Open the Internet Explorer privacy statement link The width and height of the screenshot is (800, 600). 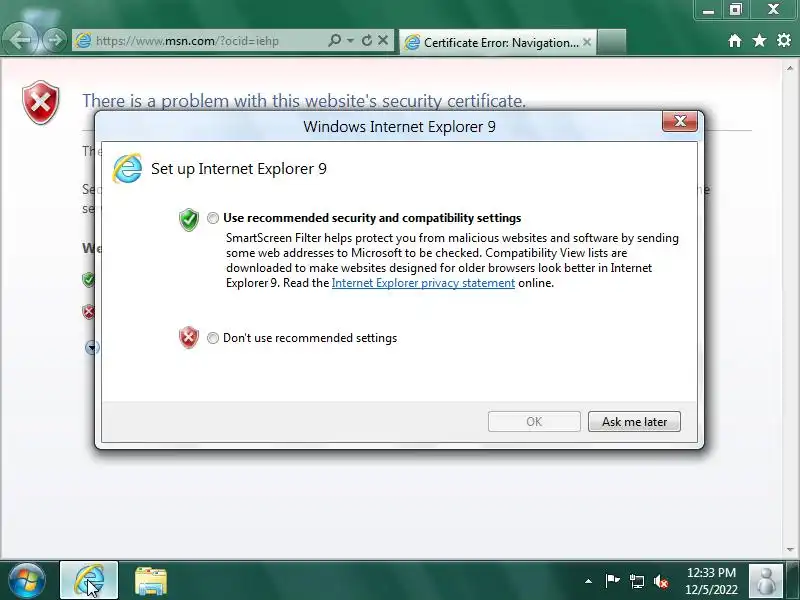pyautogui.click(x=423, y=283)
